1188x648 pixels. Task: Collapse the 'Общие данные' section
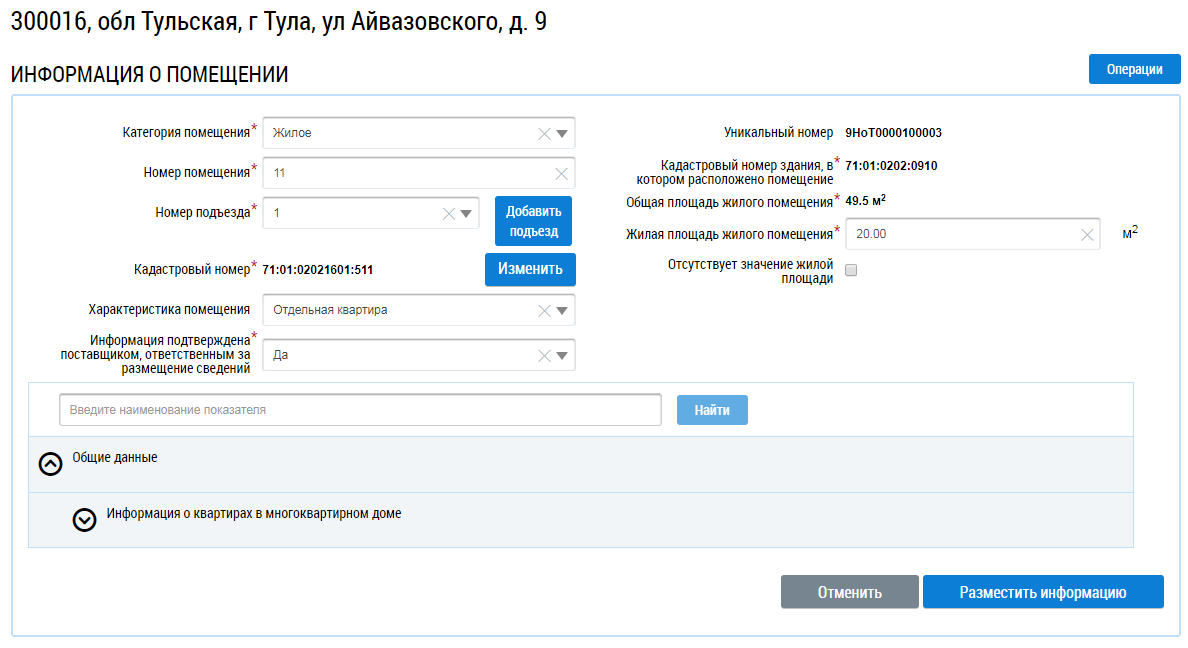(50, 464)
